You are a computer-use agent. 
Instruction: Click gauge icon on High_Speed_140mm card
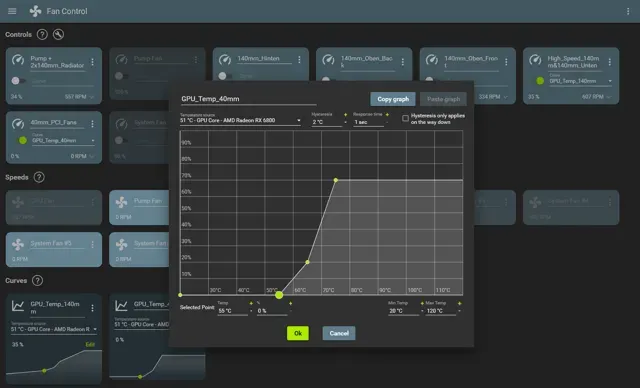tap(535, 60)
